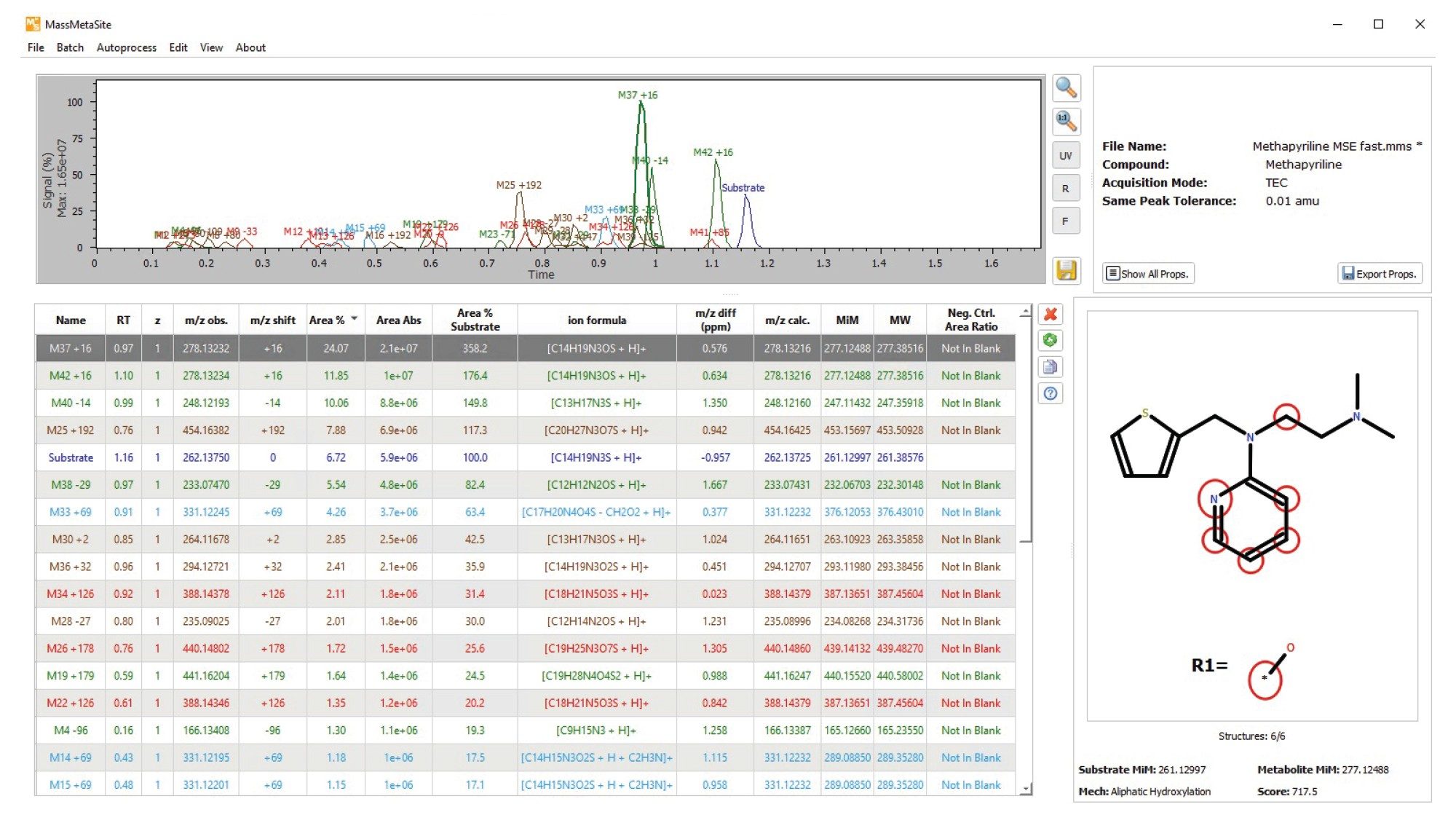Toggle the R display mode

[x=1065, y=188]
